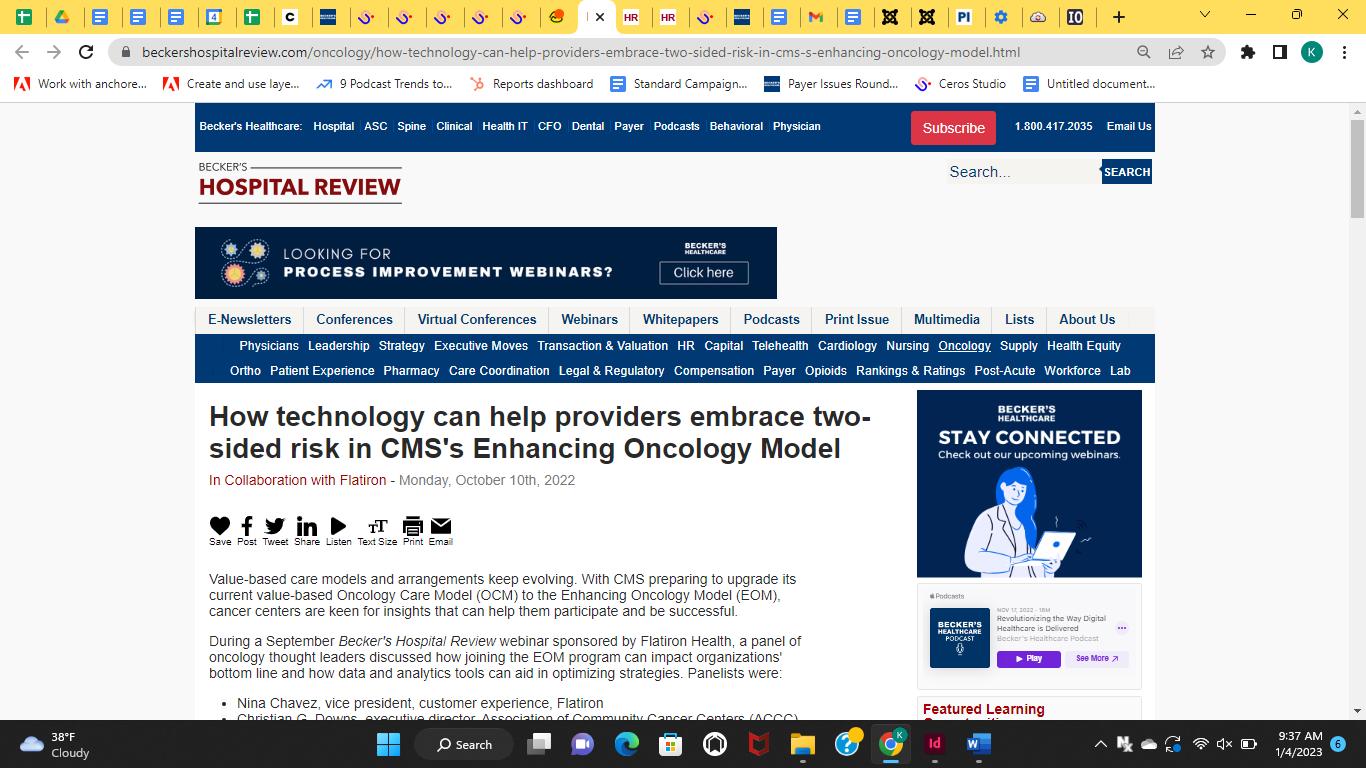Click the green K profile avatar in Chrome
This screenshot has width=1366, height=768.
(1312, 52)
